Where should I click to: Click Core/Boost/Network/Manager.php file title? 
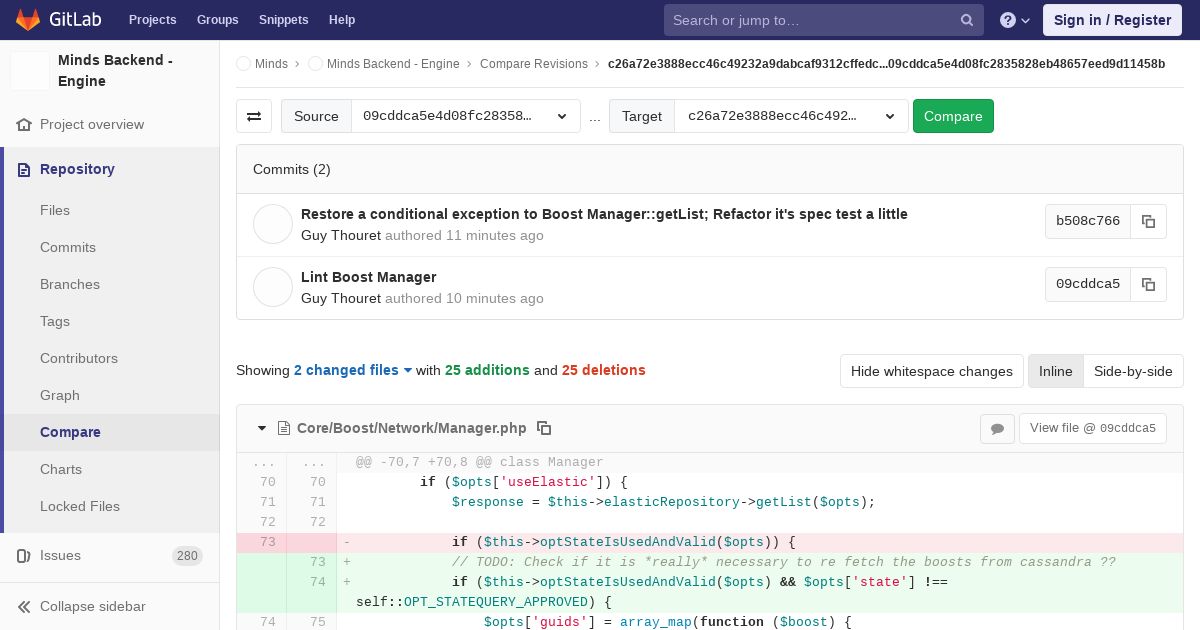[412, 428]
